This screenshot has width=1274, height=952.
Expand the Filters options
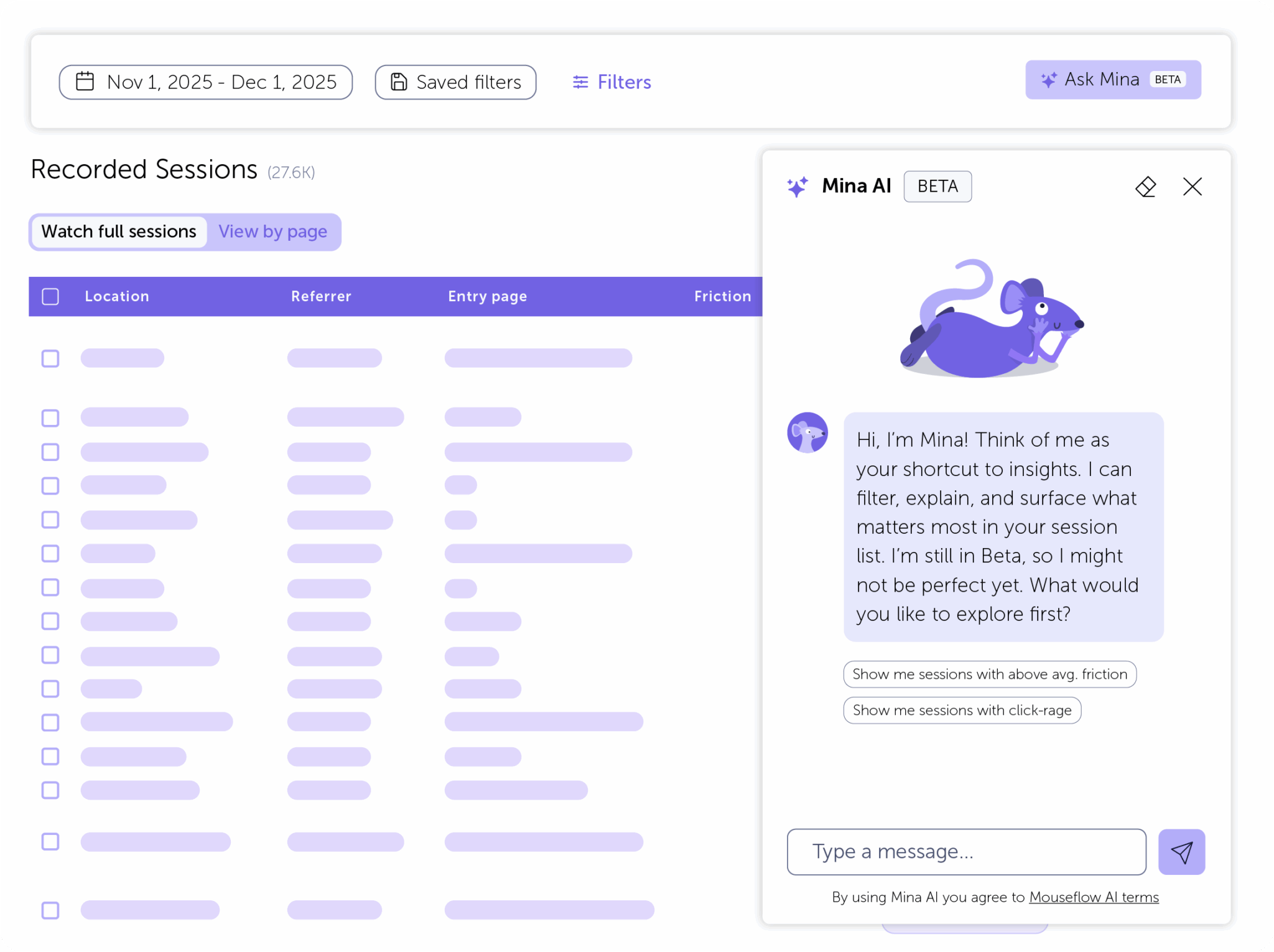(623, 82)
